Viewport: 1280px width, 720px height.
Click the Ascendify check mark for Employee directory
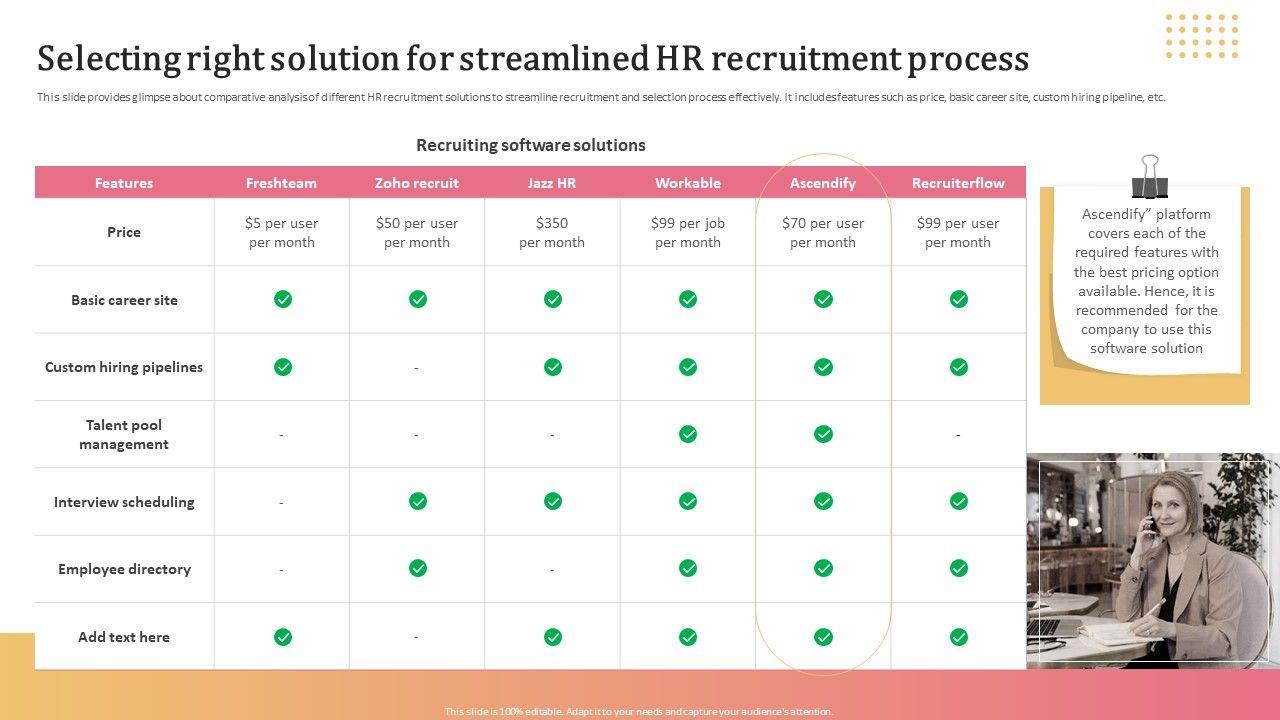823,568
